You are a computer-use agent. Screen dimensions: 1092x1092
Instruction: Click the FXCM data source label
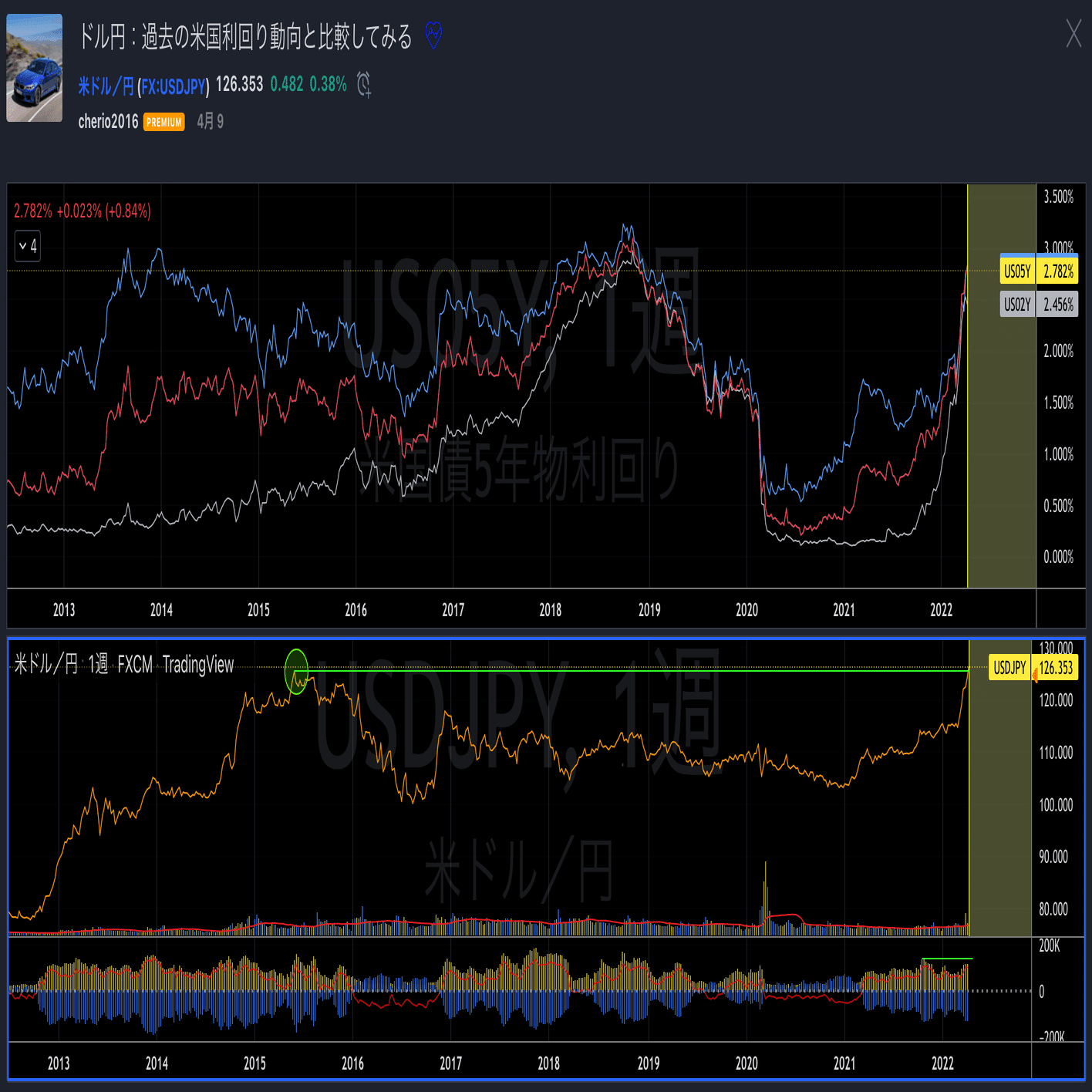point(136,665)
